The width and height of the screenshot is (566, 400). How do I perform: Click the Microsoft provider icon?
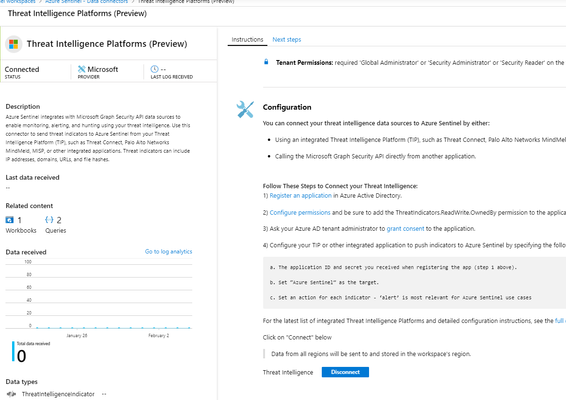tap(82, 69)
